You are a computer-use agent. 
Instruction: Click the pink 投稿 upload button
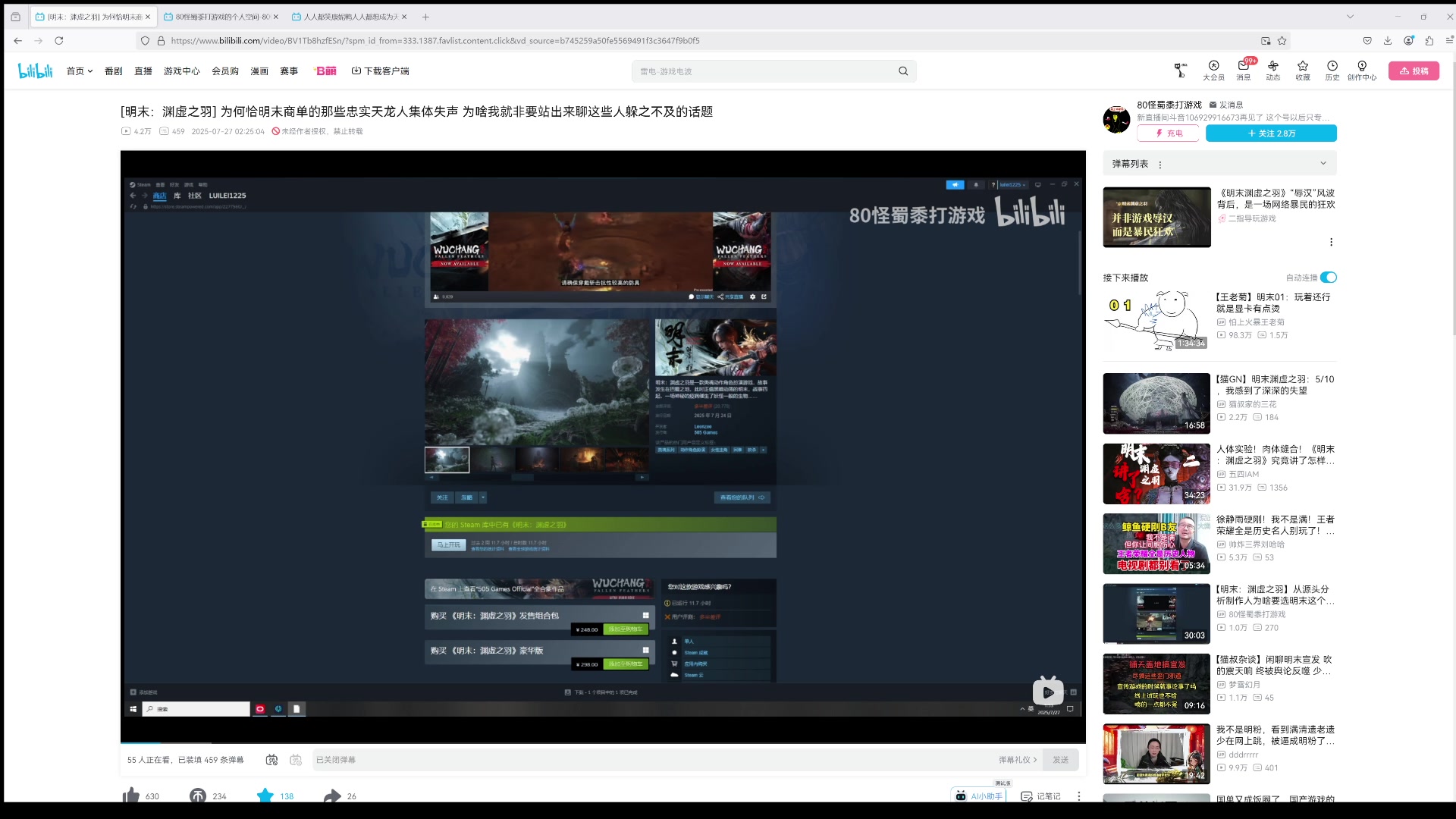click(x=1414, y=71)
